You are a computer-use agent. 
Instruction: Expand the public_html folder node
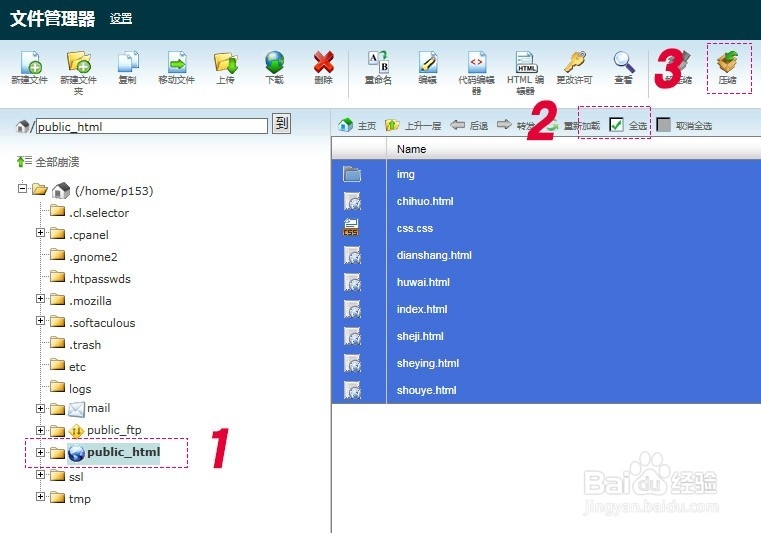coord(40,452)
